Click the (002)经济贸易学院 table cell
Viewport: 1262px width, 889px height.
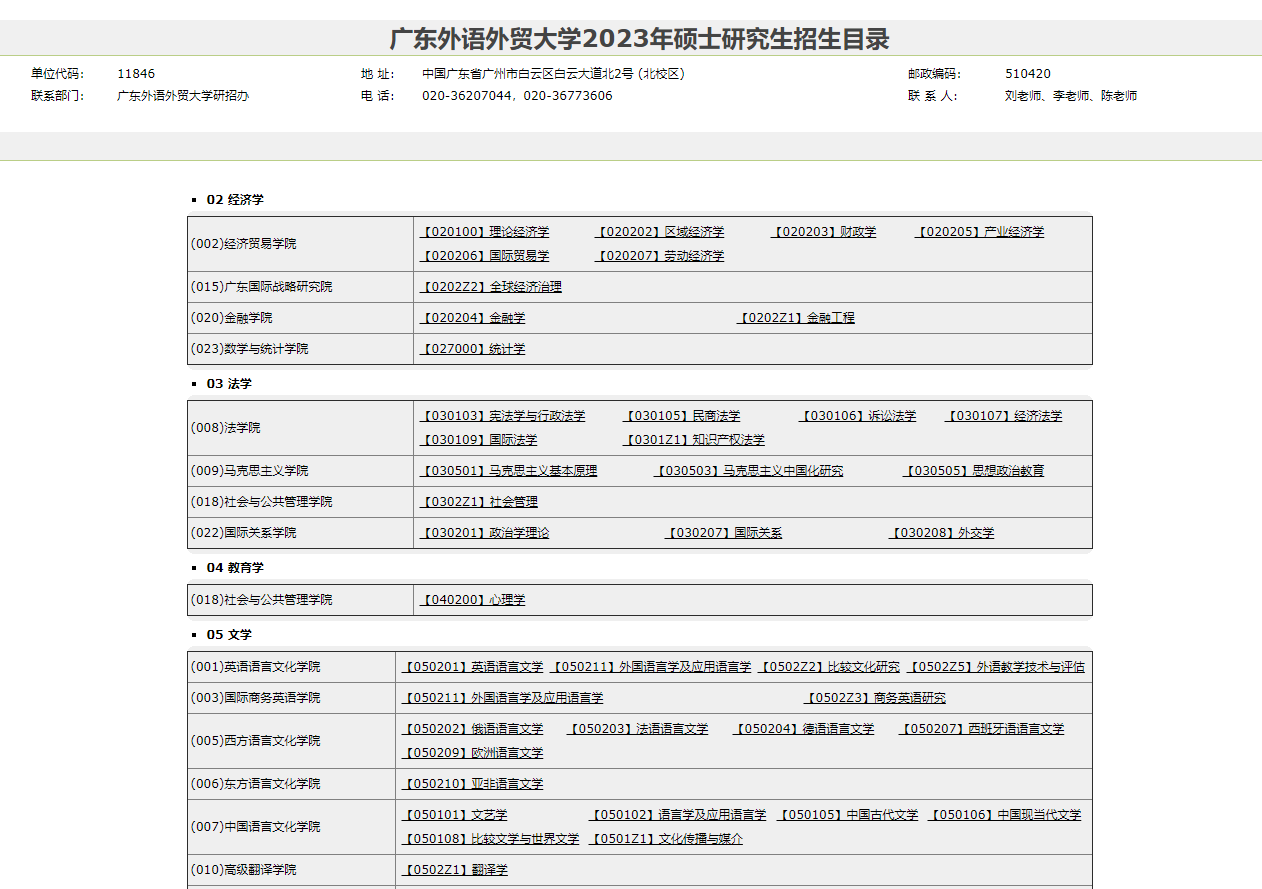point(300,244)
